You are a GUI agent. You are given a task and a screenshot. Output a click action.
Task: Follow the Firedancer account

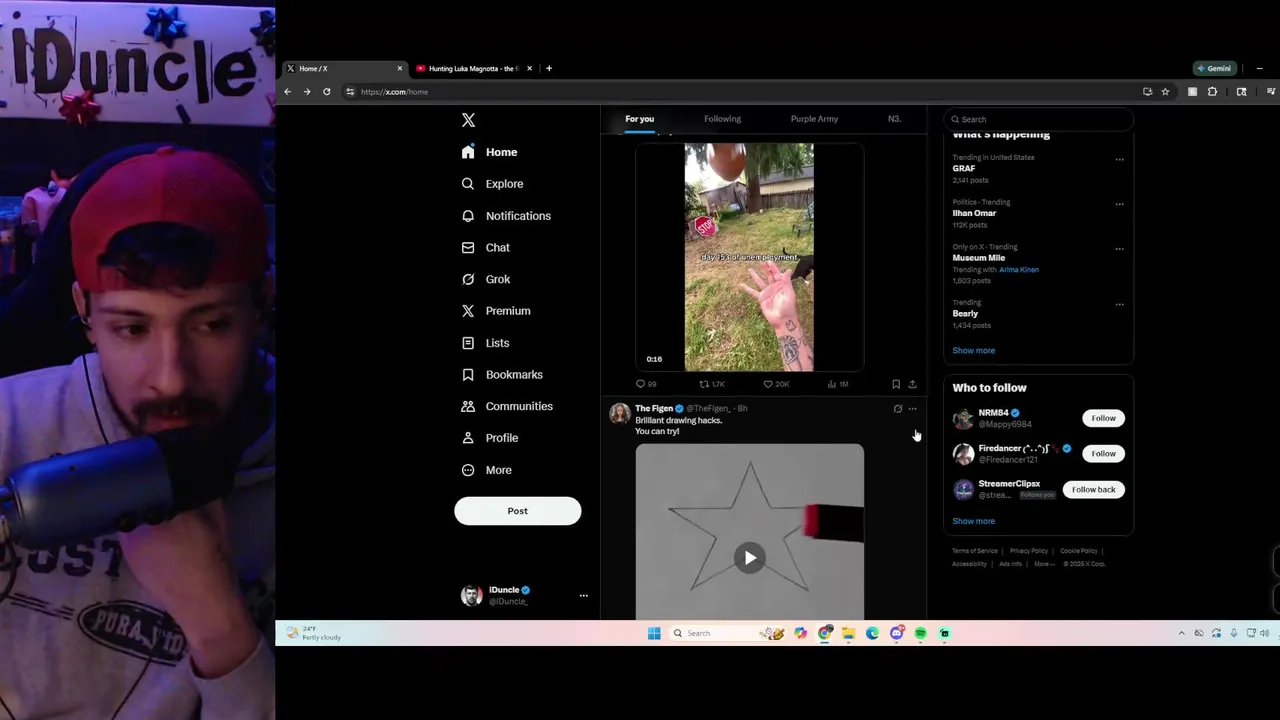click(1103, 454)
